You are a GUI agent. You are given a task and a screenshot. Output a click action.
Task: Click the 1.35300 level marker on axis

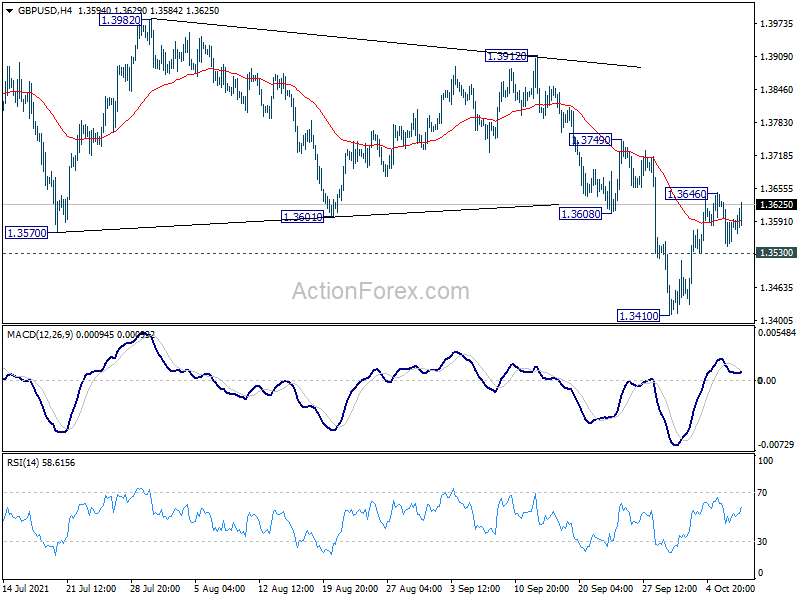coord(776,253)
